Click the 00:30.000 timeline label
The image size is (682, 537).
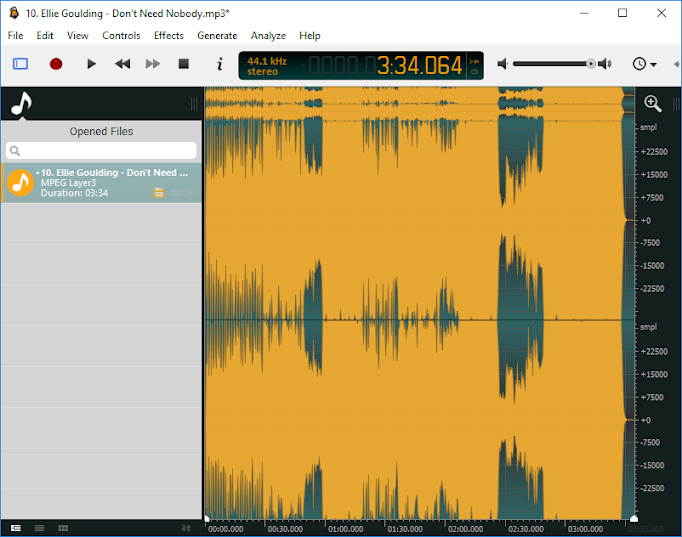285,529
